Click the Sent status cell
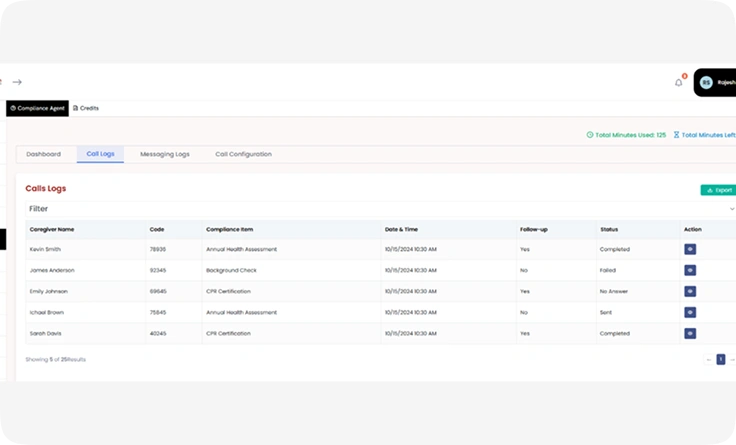 (x=606, y=313)
